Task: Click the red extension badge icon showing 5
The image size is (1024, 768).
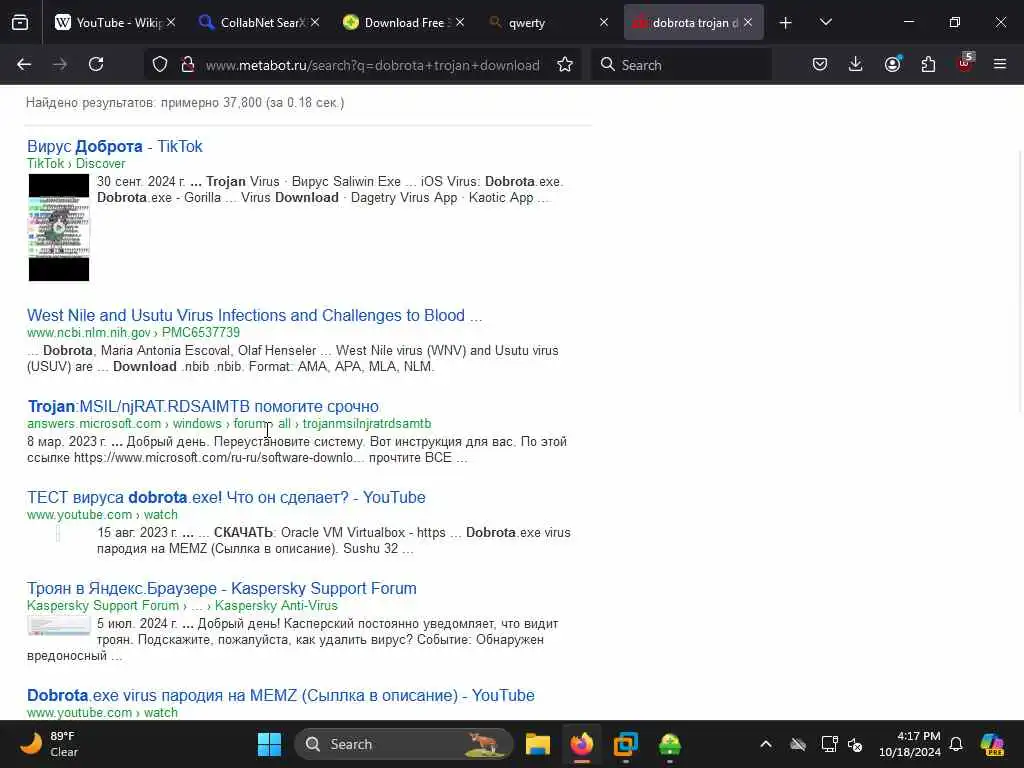Action: pyautogui.click(x=965, y=63)
